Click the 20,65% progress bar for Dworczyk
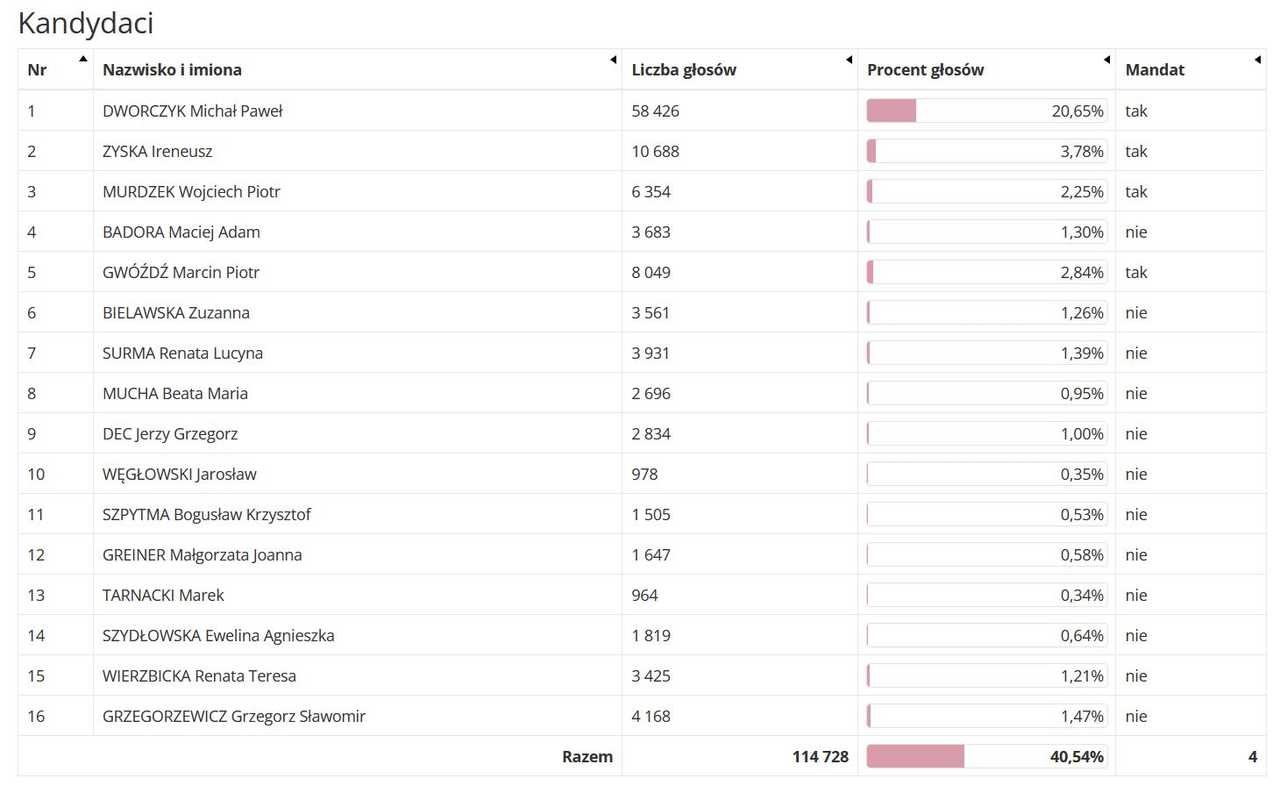The image size is (1280, 793). tap(987, 111)
